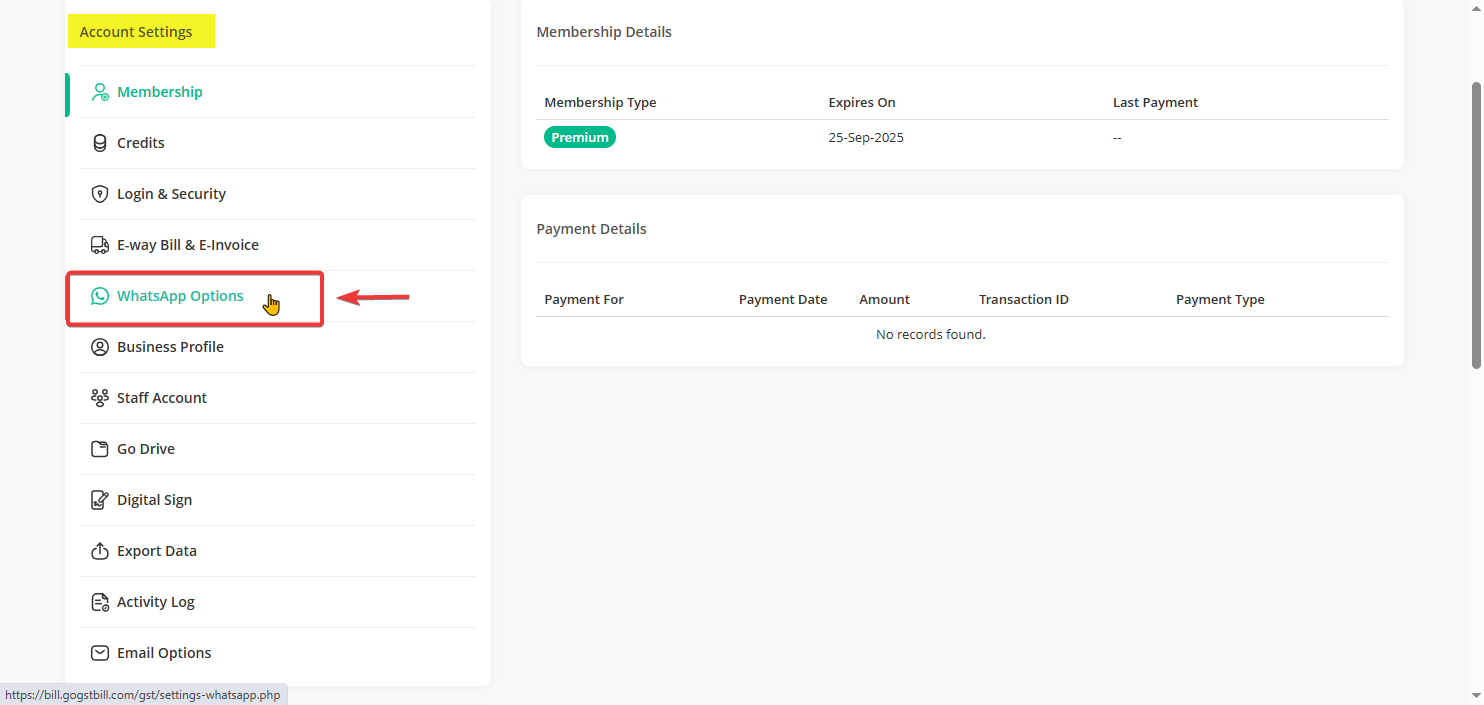
Task: Click the vertical page scrollbar
Action: tap(1476, 225)
